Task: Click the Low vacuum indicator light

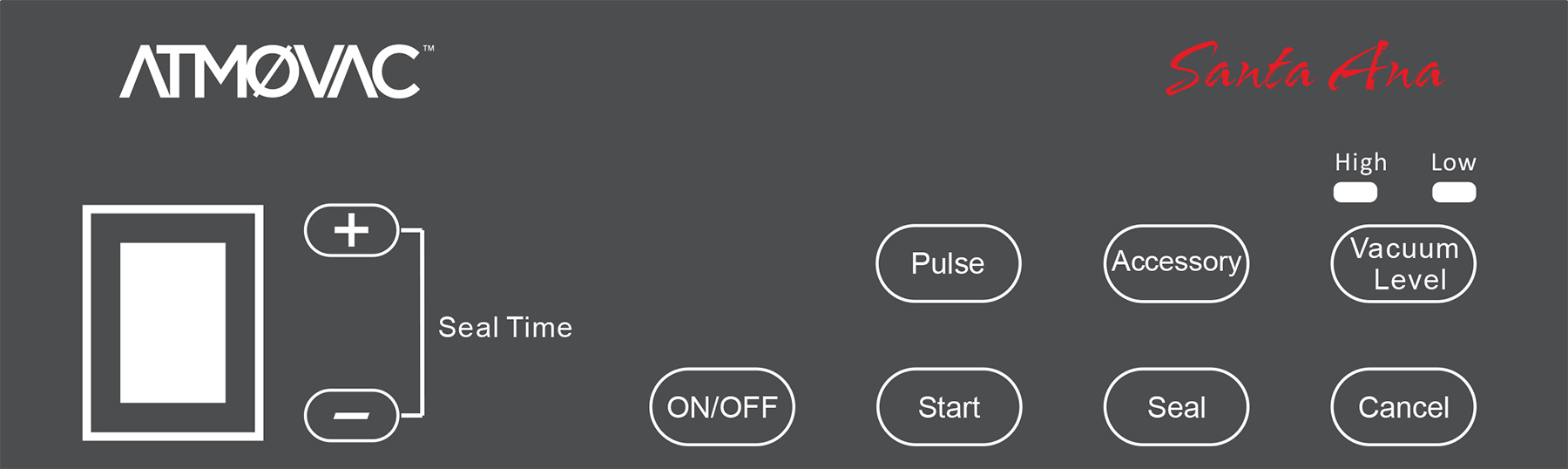Action: [x=1454, y=192]
